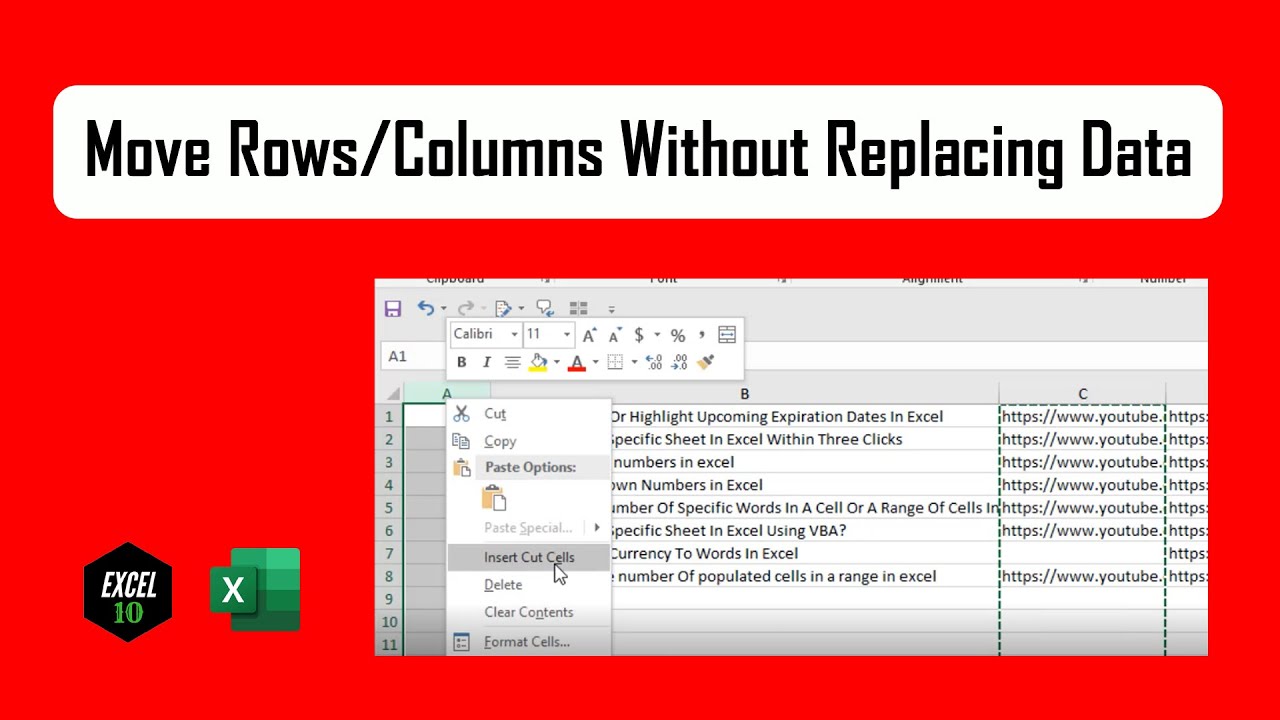This screenshot has width=1280, height=720.
Task: Click cell 'Currency To Words In Excel'
Action: pyautogui.click(x=804, y=553)
